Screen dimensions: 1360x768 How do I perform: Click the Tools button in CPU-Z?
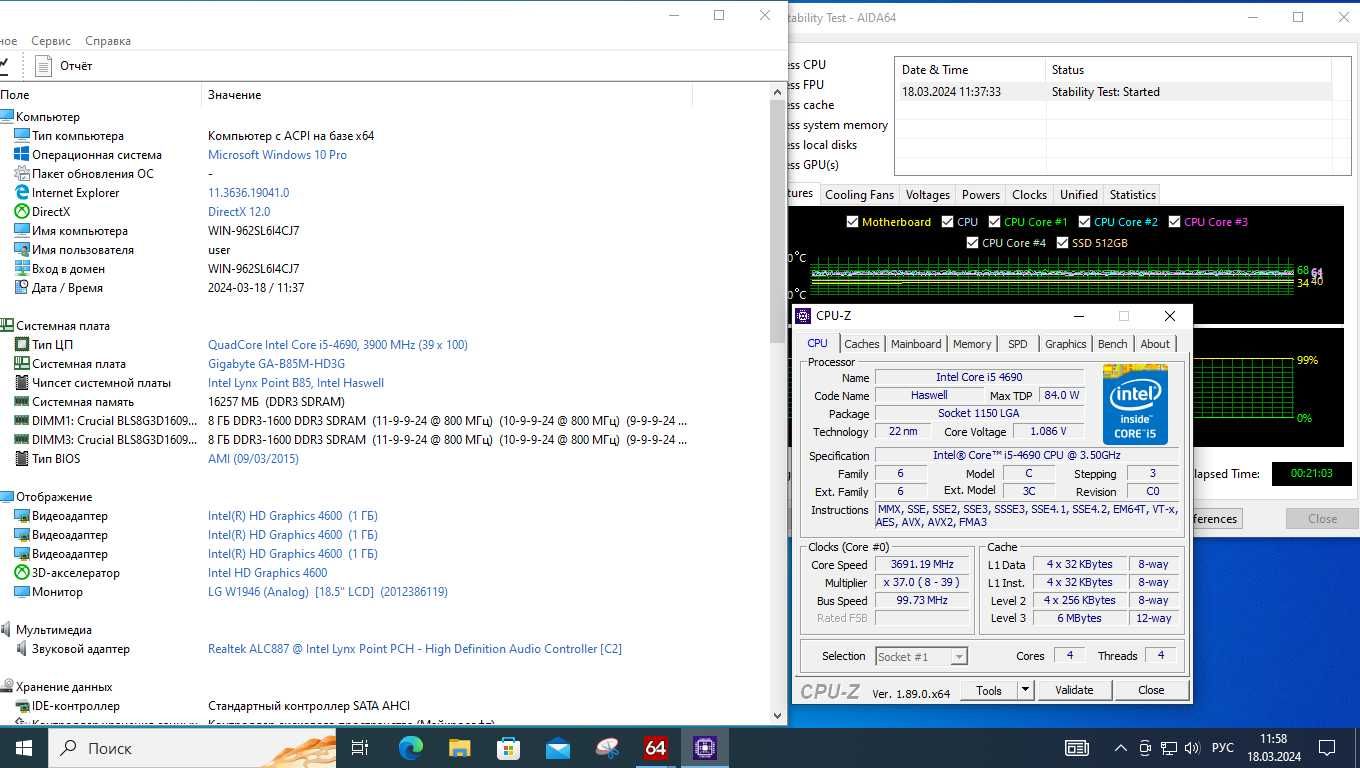pyautogui.click(x=989, y=690)
